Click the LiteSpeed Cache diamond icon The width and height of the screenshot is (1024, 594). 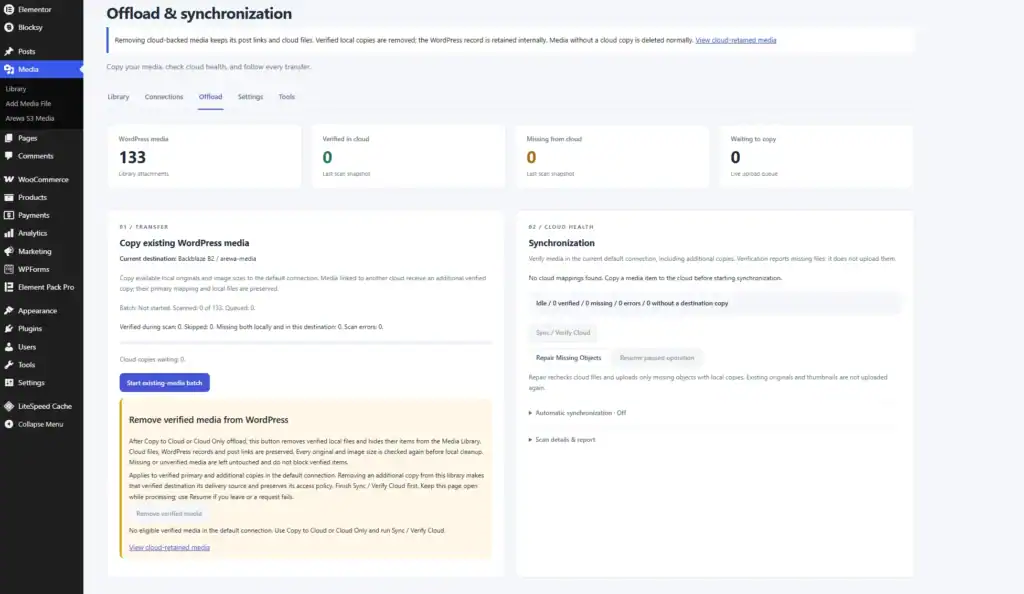[8, 406]
